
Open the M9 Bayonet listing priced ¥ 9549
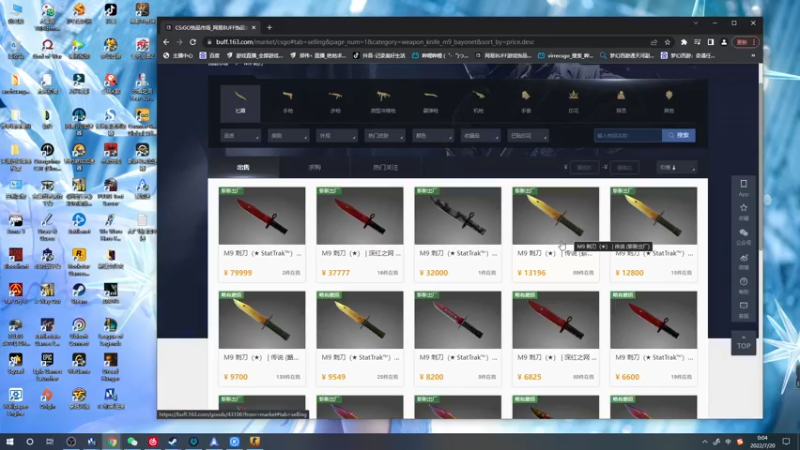click(x=360, y=338)
